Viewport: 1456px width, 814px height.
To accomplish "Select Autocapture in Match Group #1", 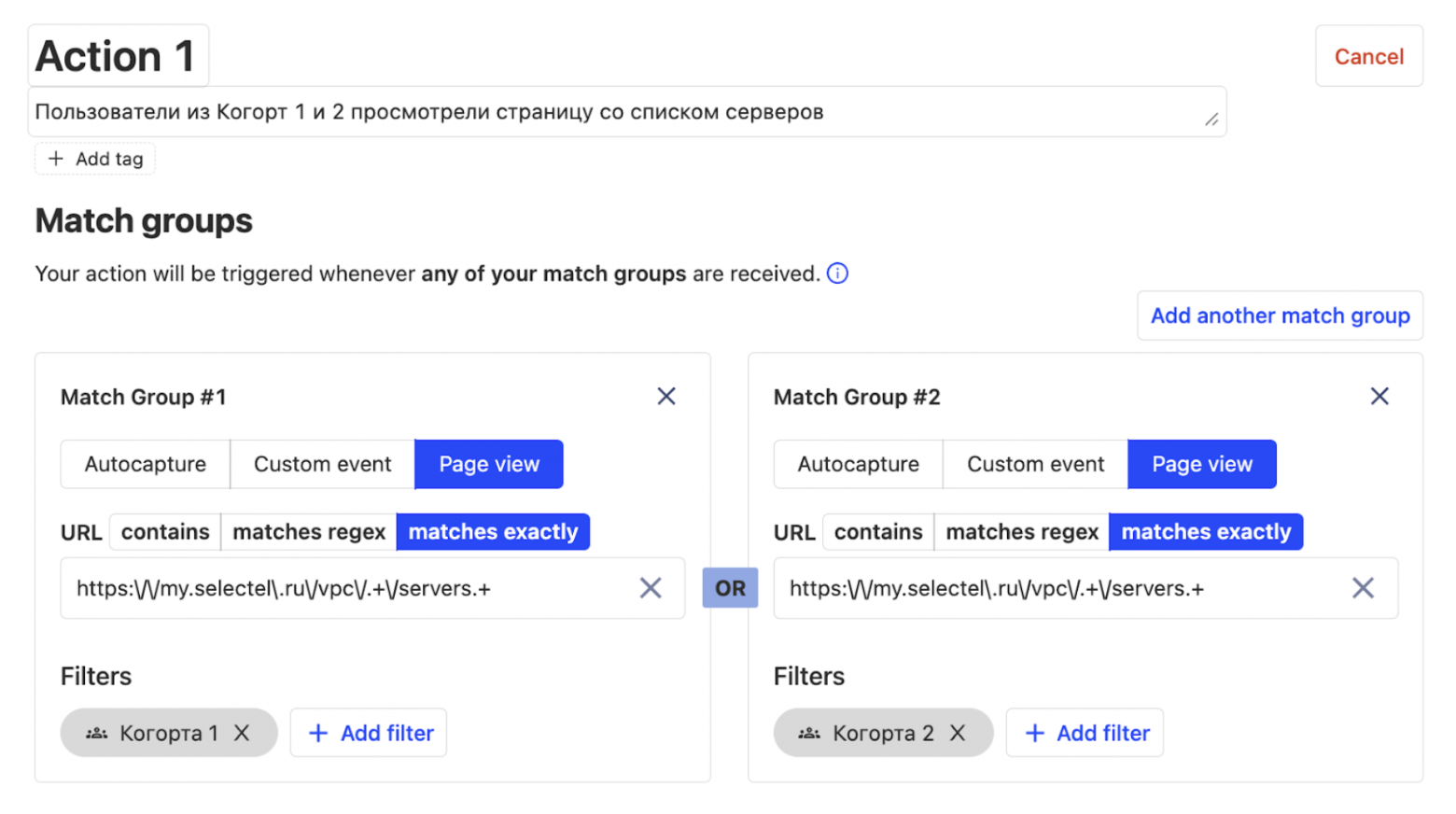I will point(146,464).
